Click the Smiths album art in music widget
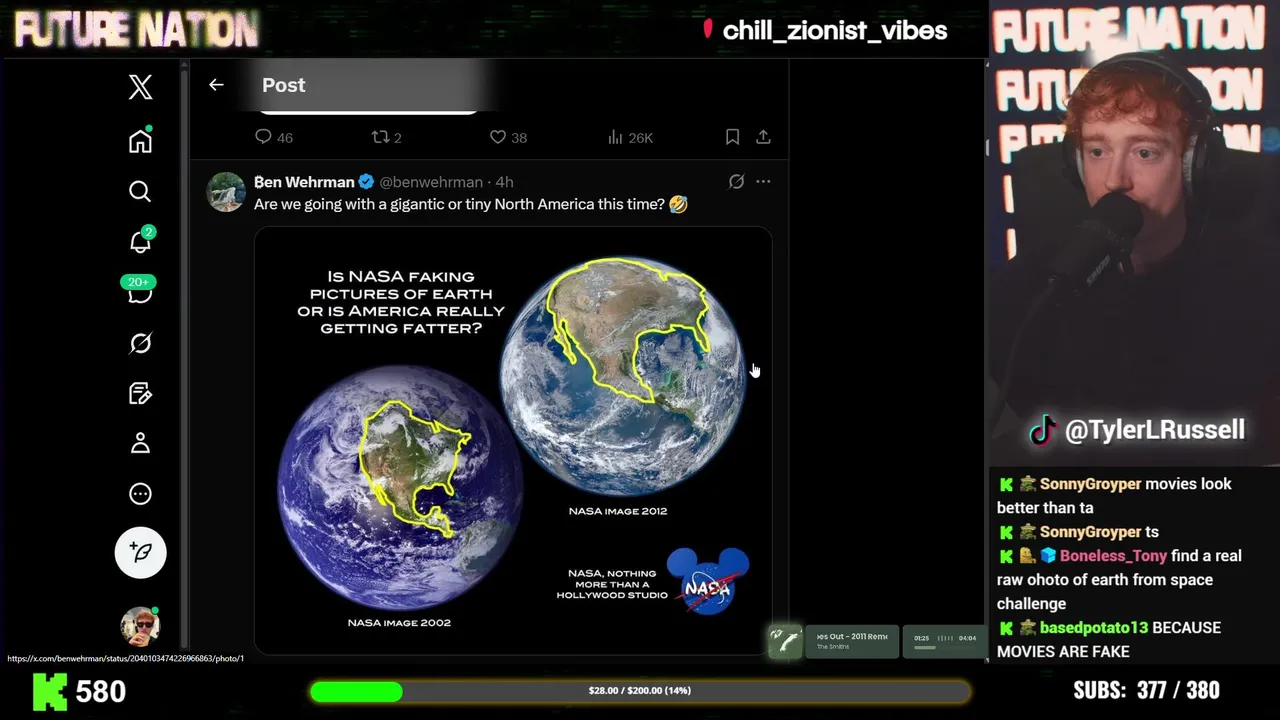This screenshot has height=720, width=1280. 786,641
